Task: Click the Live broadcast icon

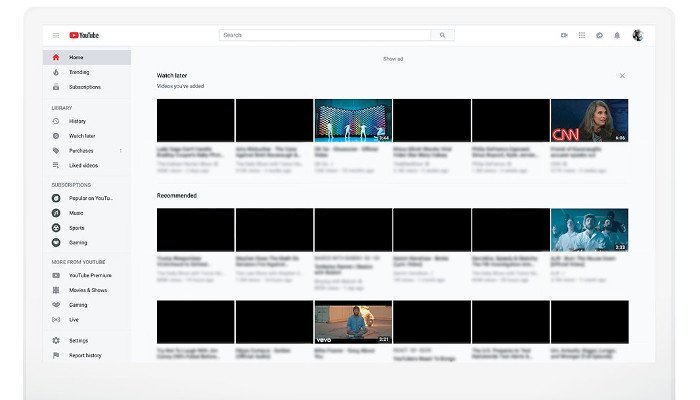Action: [56, 320]
